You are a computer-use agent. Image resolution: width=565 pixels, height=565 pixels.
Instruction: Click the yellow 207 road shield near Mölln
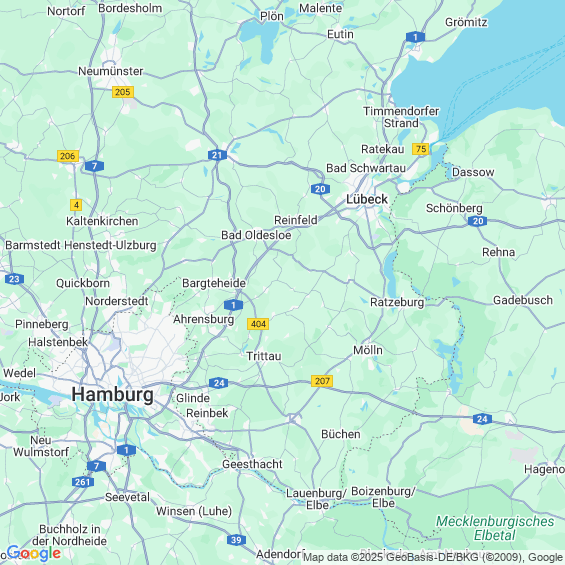(x=322, y=381)
